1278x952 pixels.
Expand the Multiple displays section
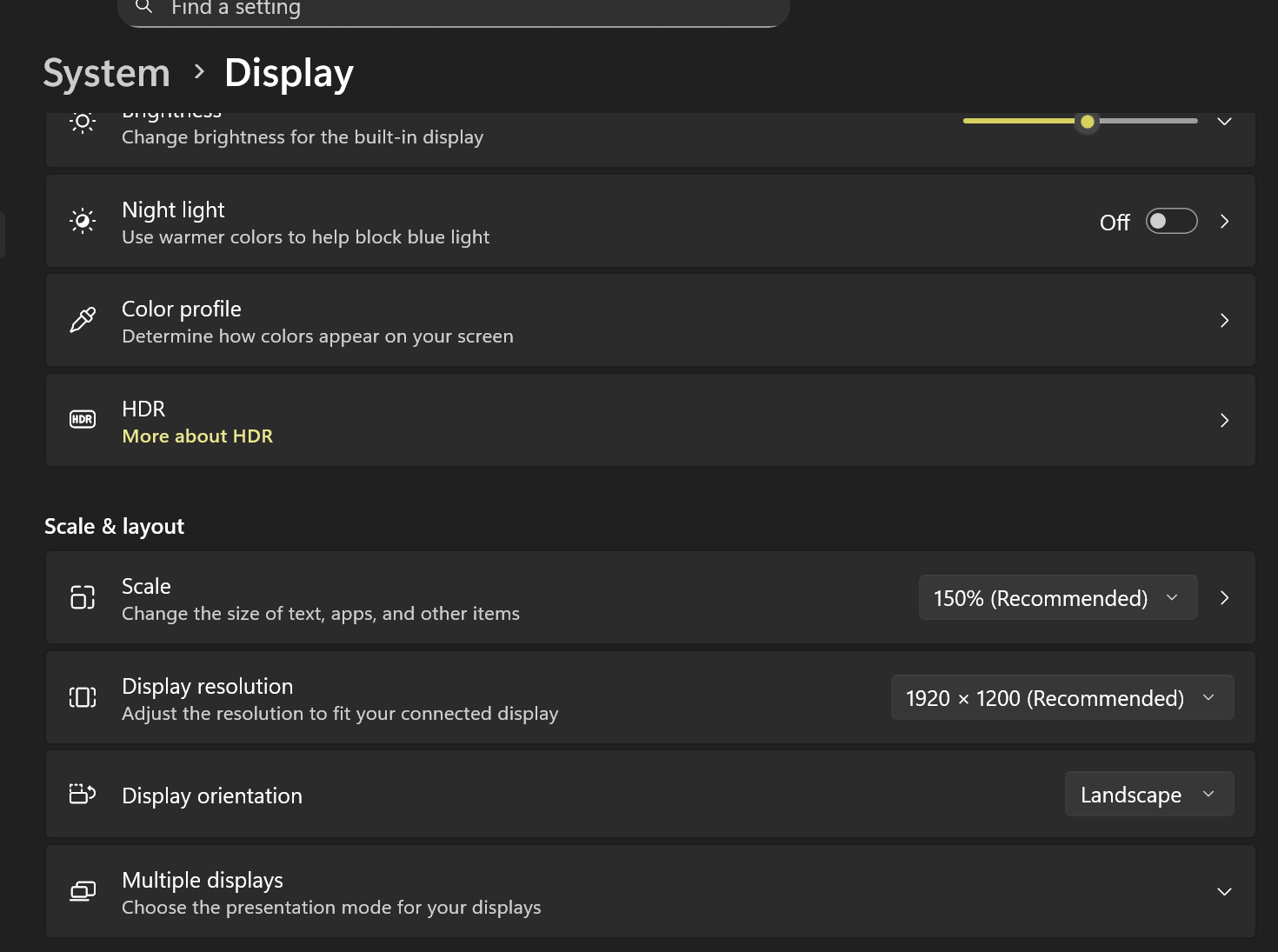[1224, 892]
